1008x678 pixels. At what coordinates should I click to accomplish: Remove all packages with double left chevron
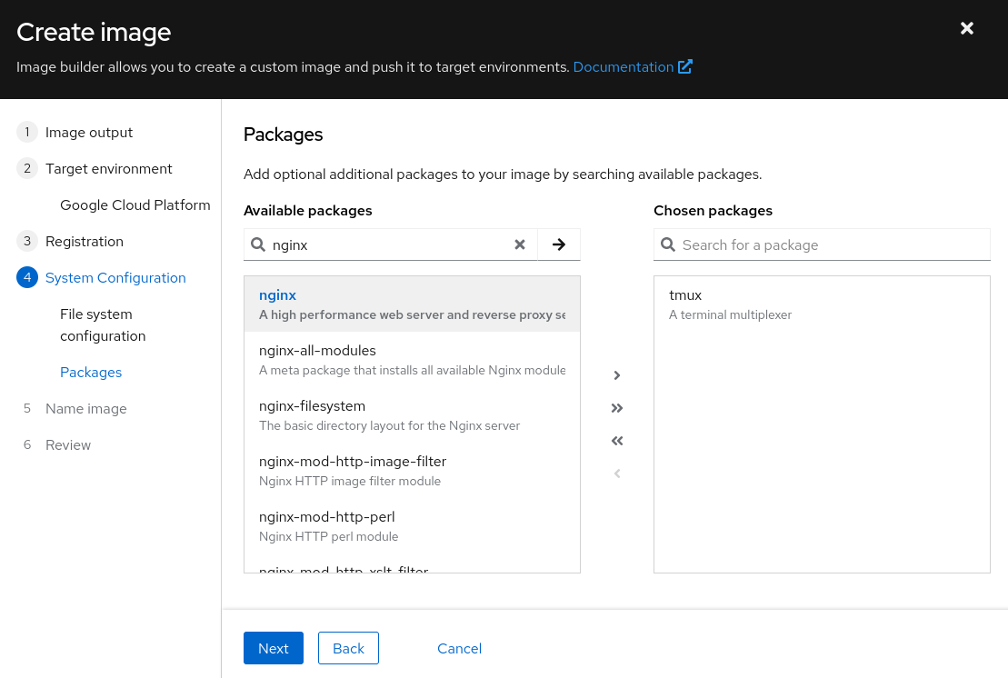pyautogui.click(x=617, y=441)
